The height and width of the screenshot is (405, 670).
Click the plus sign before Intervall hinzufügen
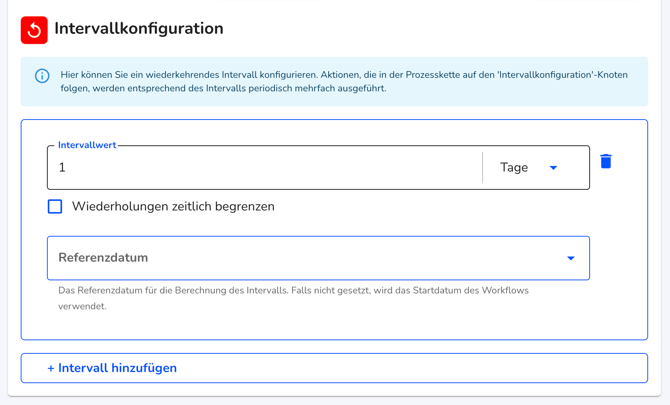click(51, 368)
